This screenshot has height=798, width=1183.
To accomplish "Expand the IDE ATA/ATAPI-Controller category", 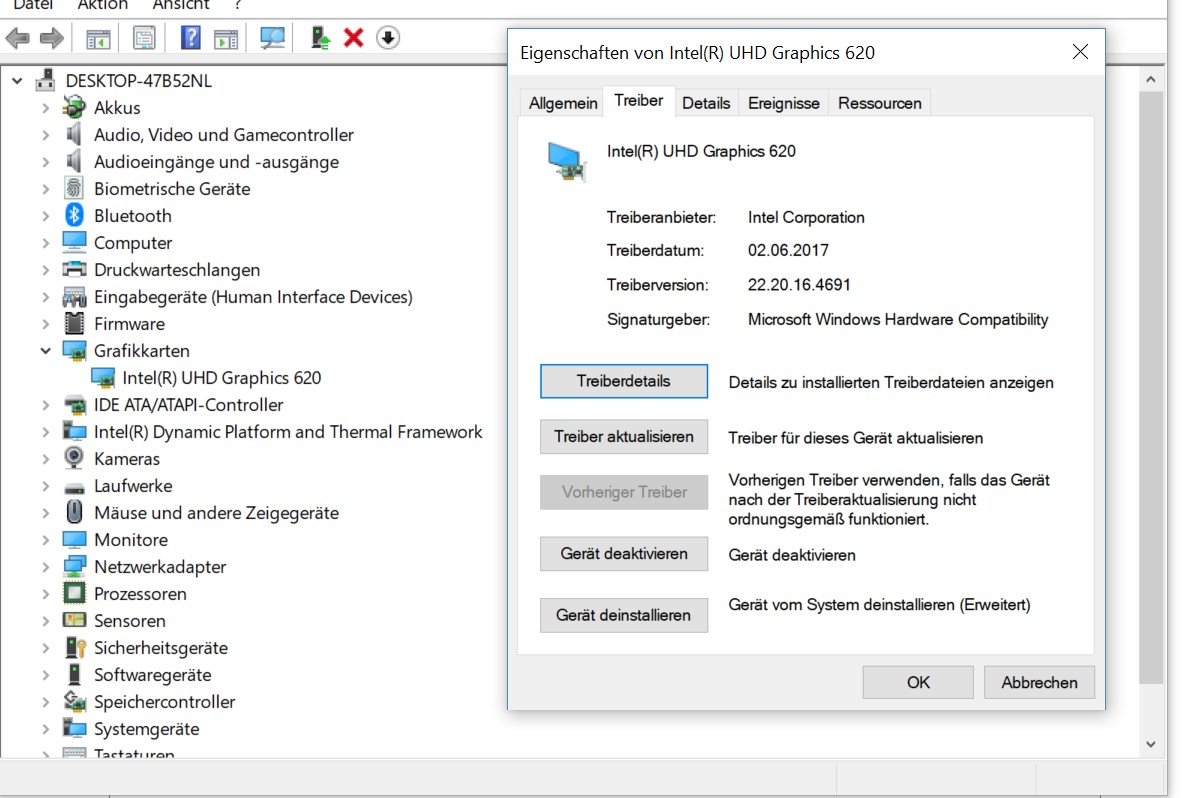I will (45, 404).
